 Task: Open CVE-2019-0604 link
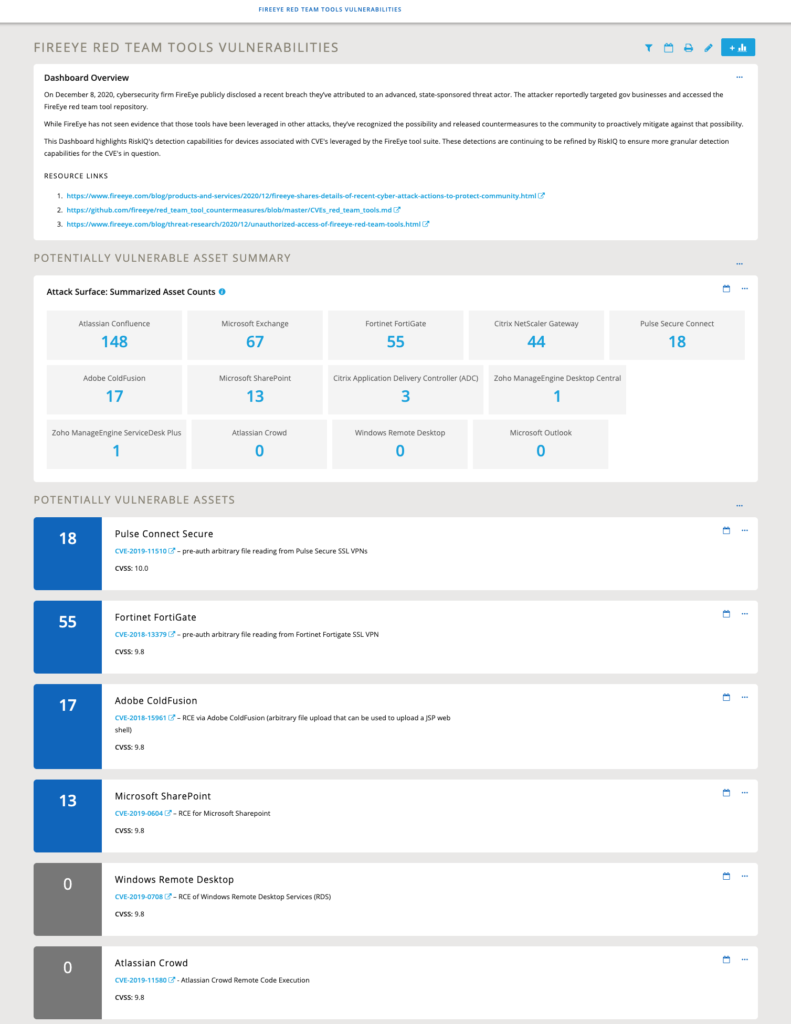coord(138,814)
